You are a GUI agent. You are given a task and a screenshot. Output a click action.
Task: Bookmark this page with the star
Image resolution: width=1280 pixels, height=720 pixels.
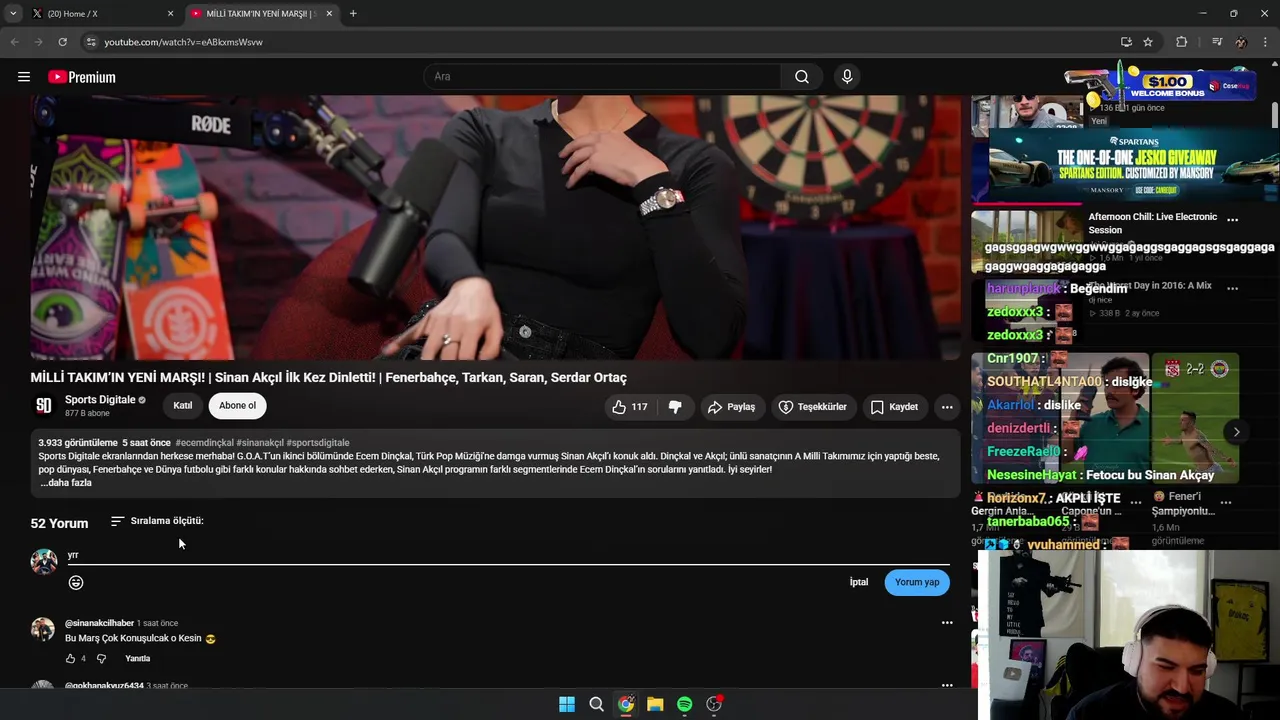(x=1148, y=42)
